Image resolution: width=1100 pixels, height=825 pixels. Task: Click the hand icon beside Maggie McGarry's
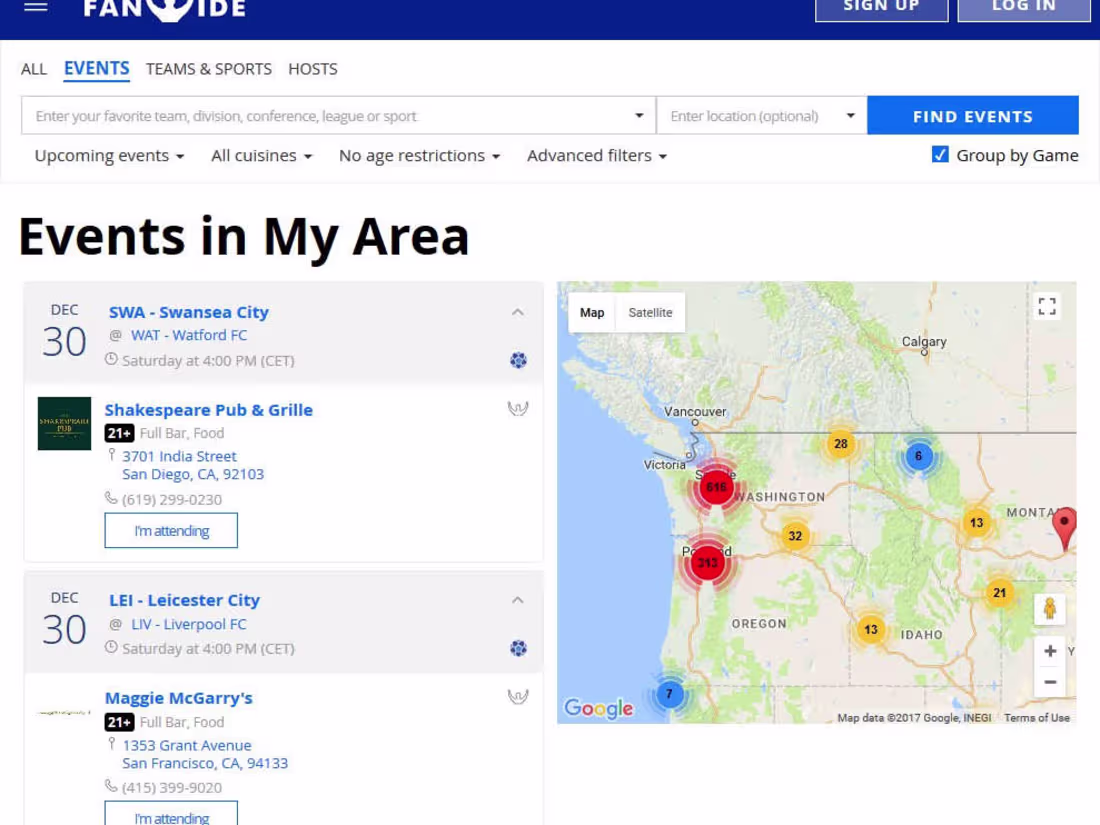click(x=518, y=697)
